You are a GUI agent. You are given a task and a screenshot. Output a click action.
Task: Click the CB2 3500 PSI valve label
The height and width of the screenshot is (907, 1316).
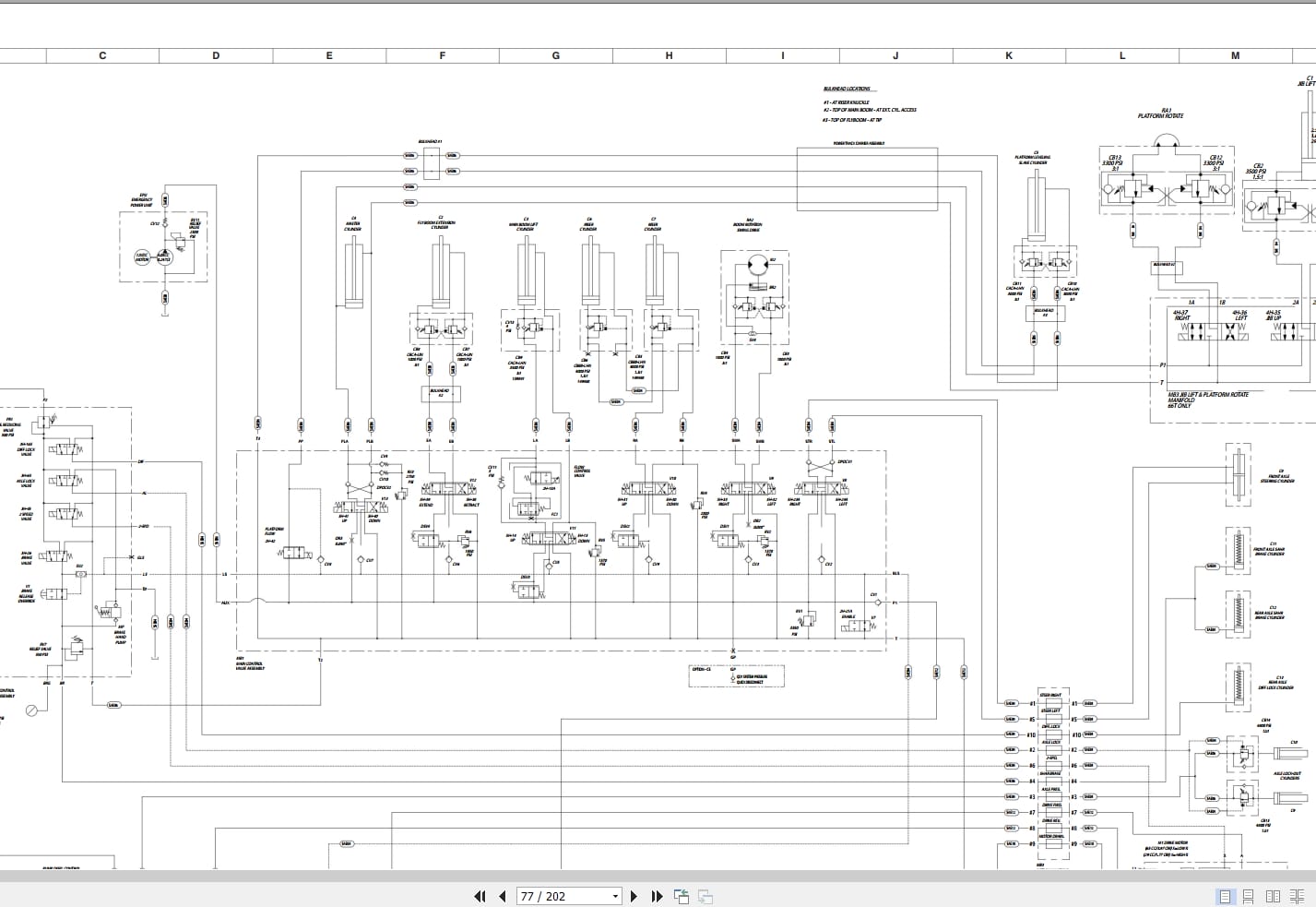pyautogui.click(x=1258, y=171)
